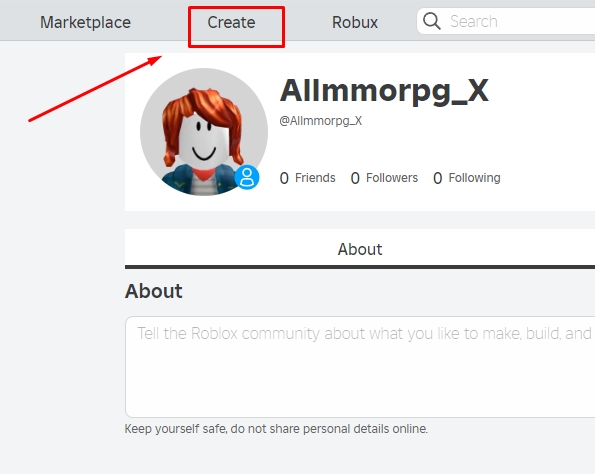595x474 pixels.
Task: Open the 0 Followers list
Action: tap(384, 178)
